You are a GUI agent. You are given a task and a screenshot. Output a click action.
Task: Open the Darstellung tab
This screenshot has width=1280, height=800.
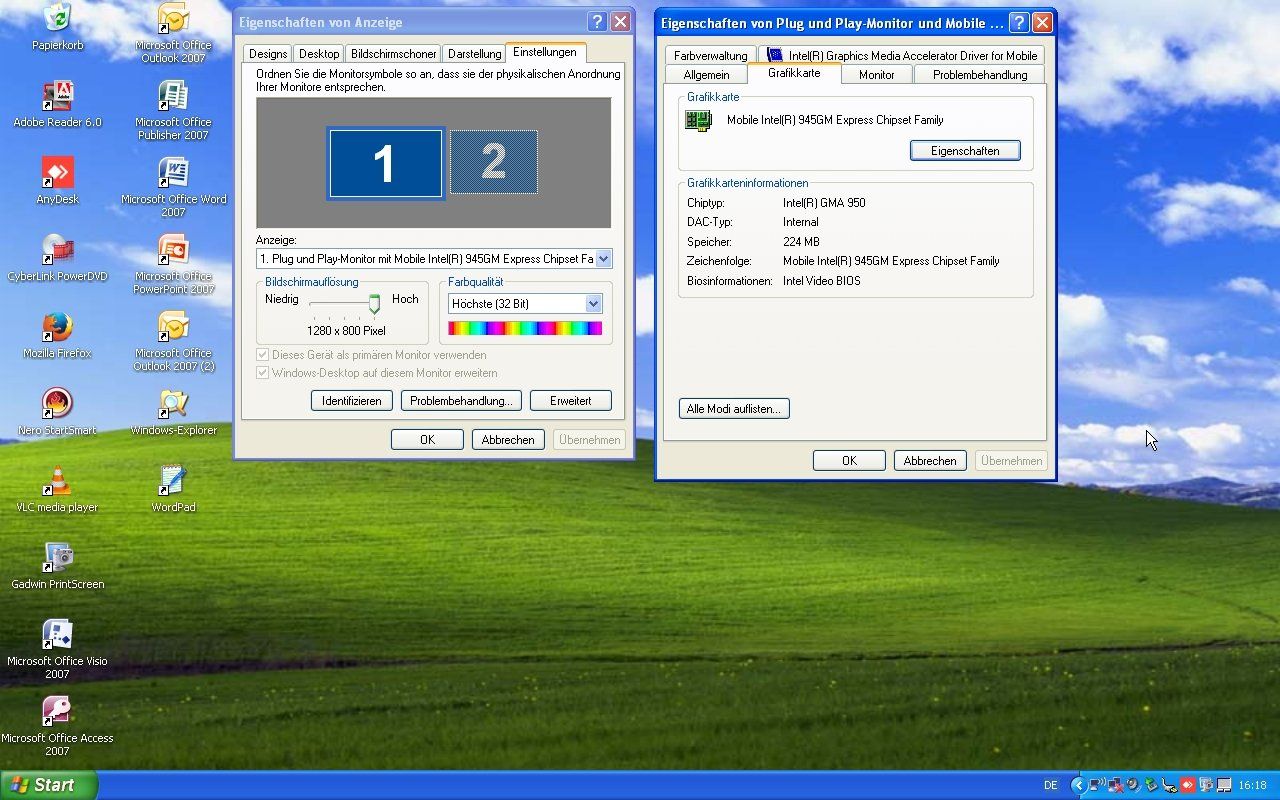(x=474, y=54)
